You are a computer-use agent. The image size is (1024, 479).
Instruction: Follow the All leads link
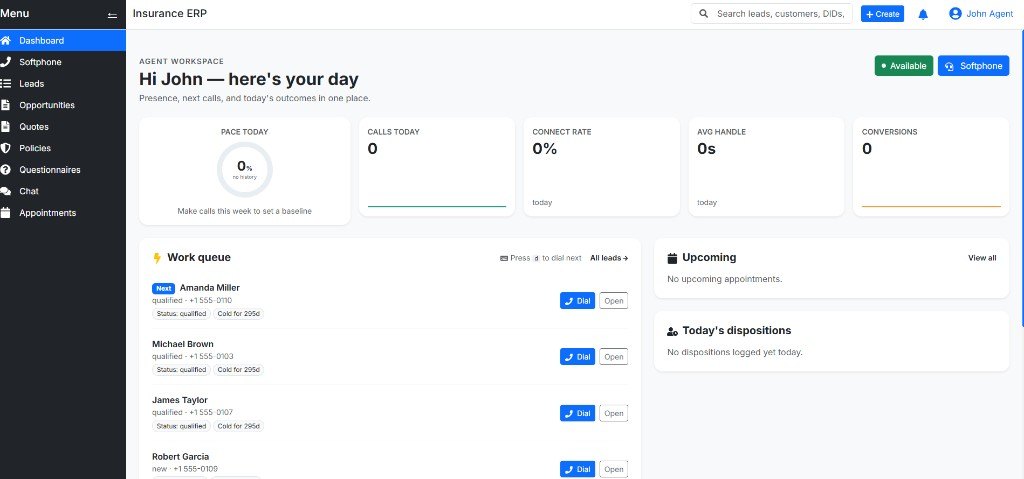tap(609, 258)
